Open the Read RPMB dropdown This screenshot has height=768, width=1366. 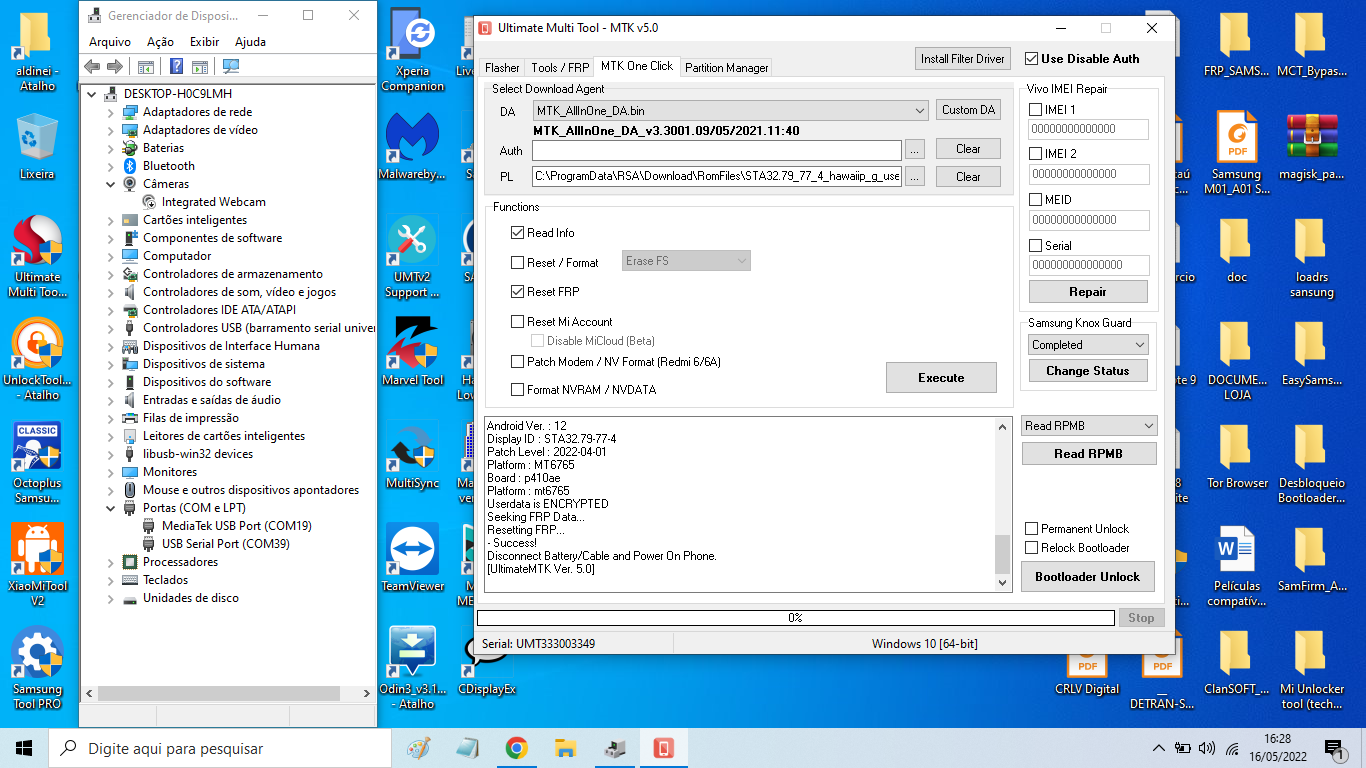click(1089, 426)
